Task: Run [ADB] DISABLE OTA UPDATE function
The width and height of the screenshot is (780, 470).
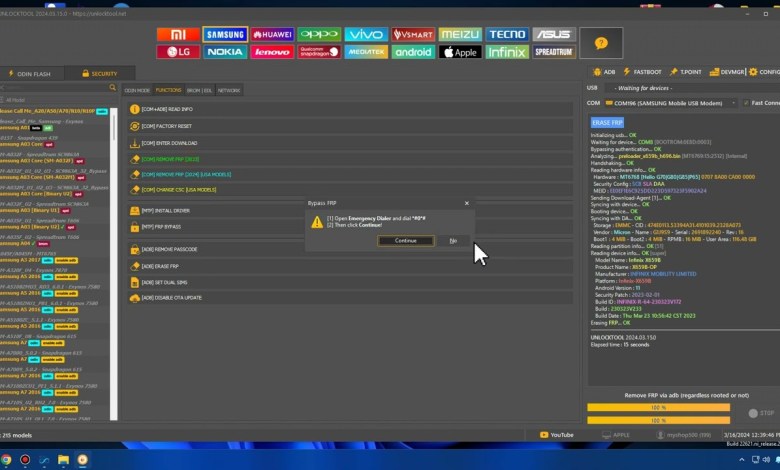Action: [350, 298]
